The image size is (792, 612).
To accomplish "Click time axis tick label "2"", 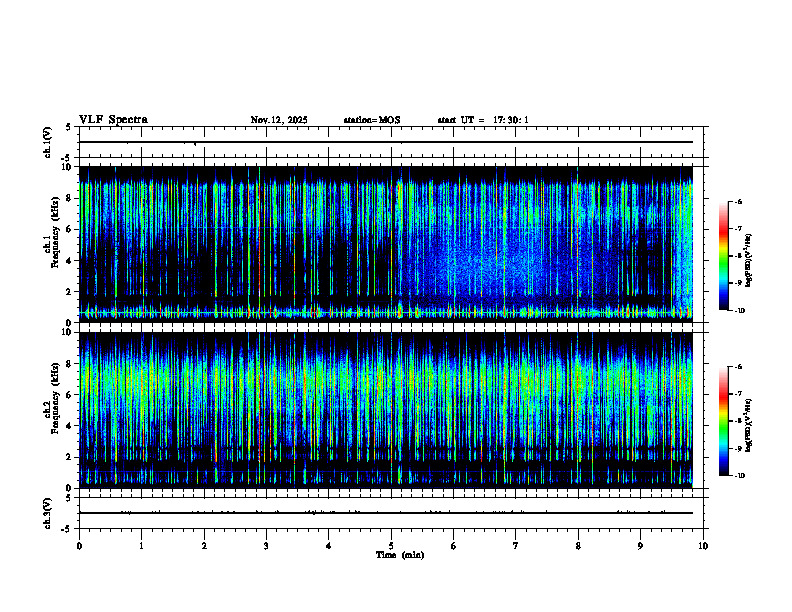I will [204, 546].
